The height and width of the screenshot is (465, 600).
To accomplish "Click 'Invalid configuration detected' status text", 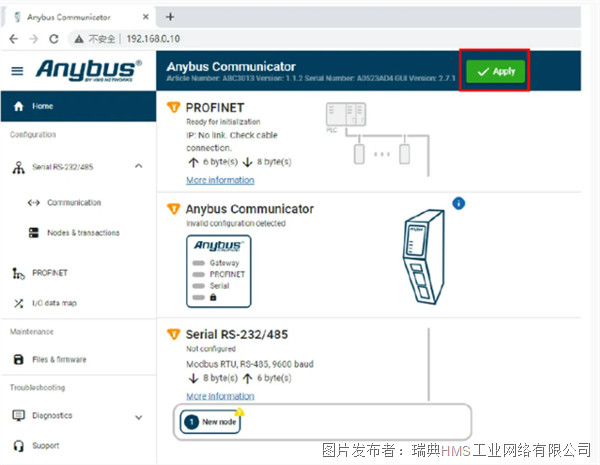I will (x=236, y=224).
